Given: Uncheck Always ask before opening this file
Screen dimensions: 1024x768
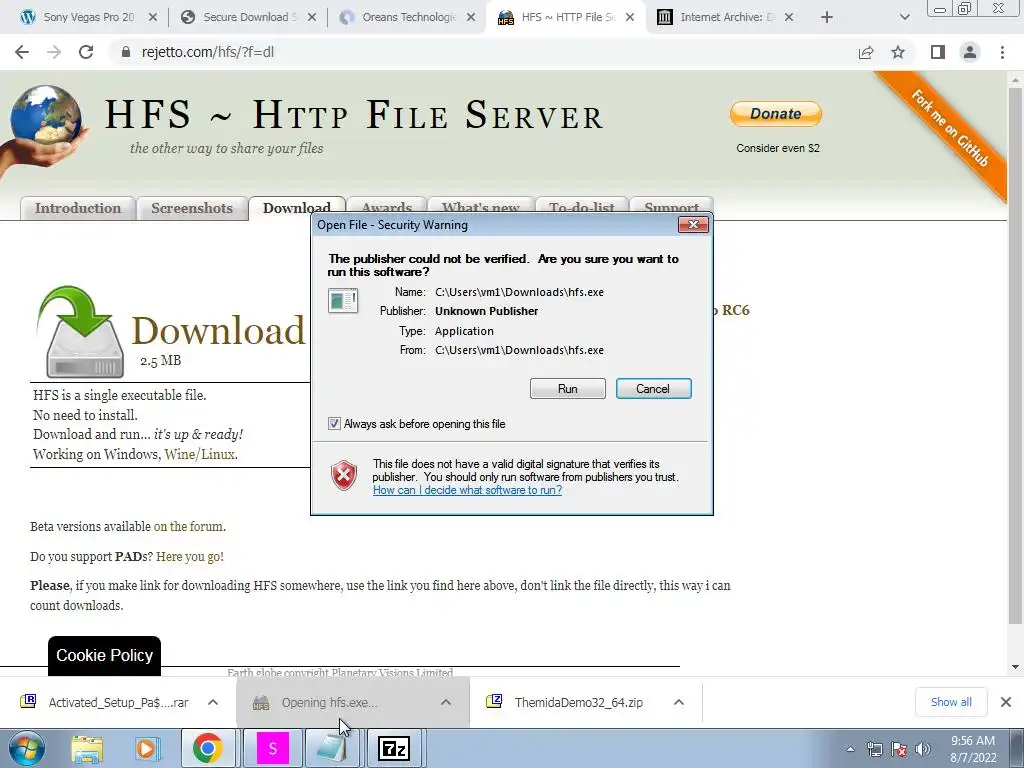Looking at the screenshot, I should tap(334, 424).
